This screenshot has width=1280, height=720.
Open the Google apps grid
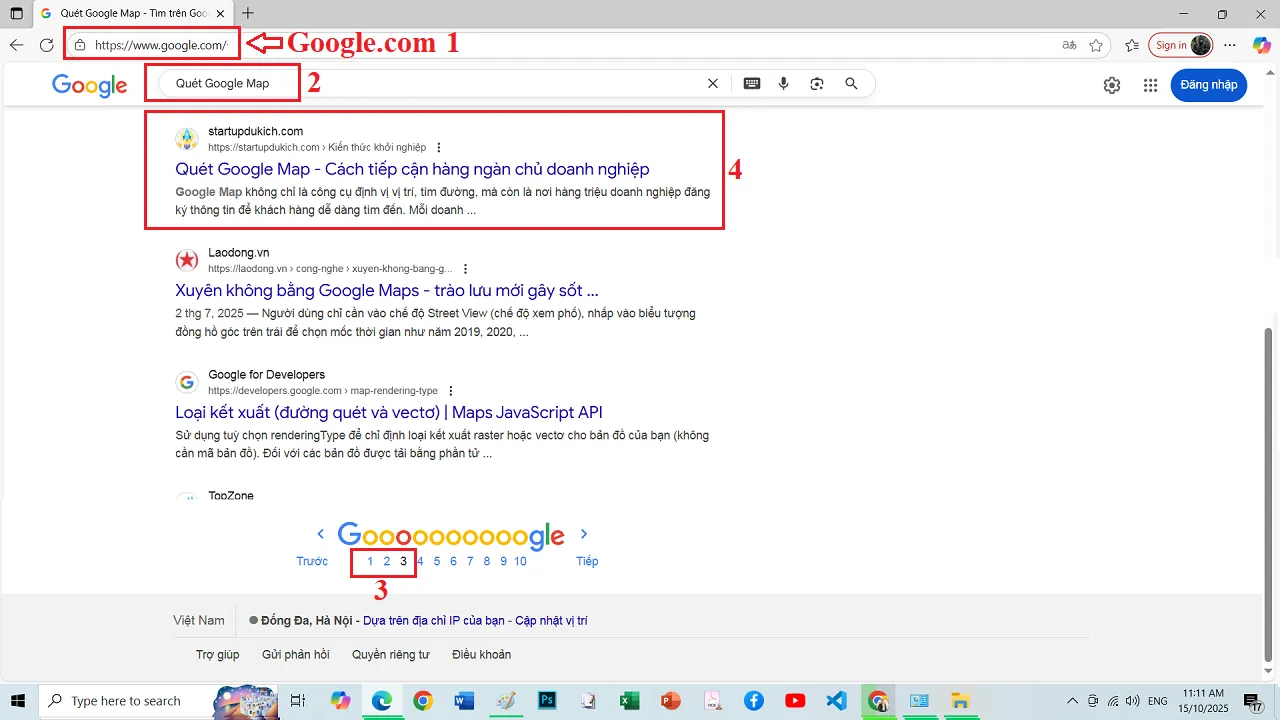(x=1151, y=85)
